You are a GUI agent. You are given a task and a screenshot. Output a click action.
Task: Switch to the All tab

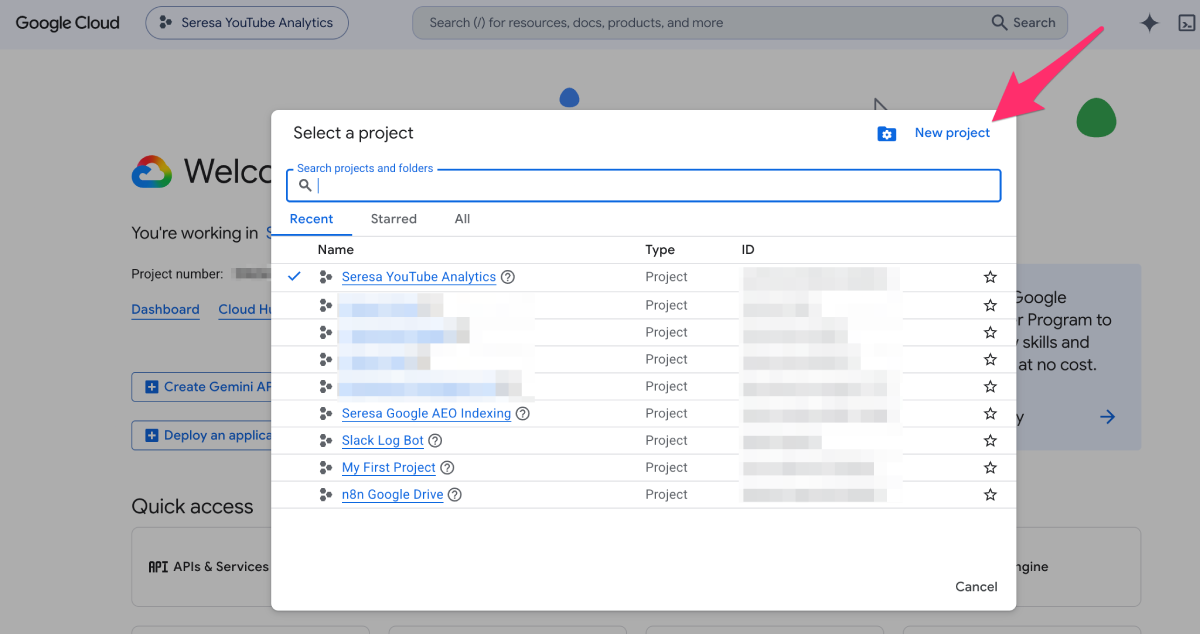coord(462,219)
